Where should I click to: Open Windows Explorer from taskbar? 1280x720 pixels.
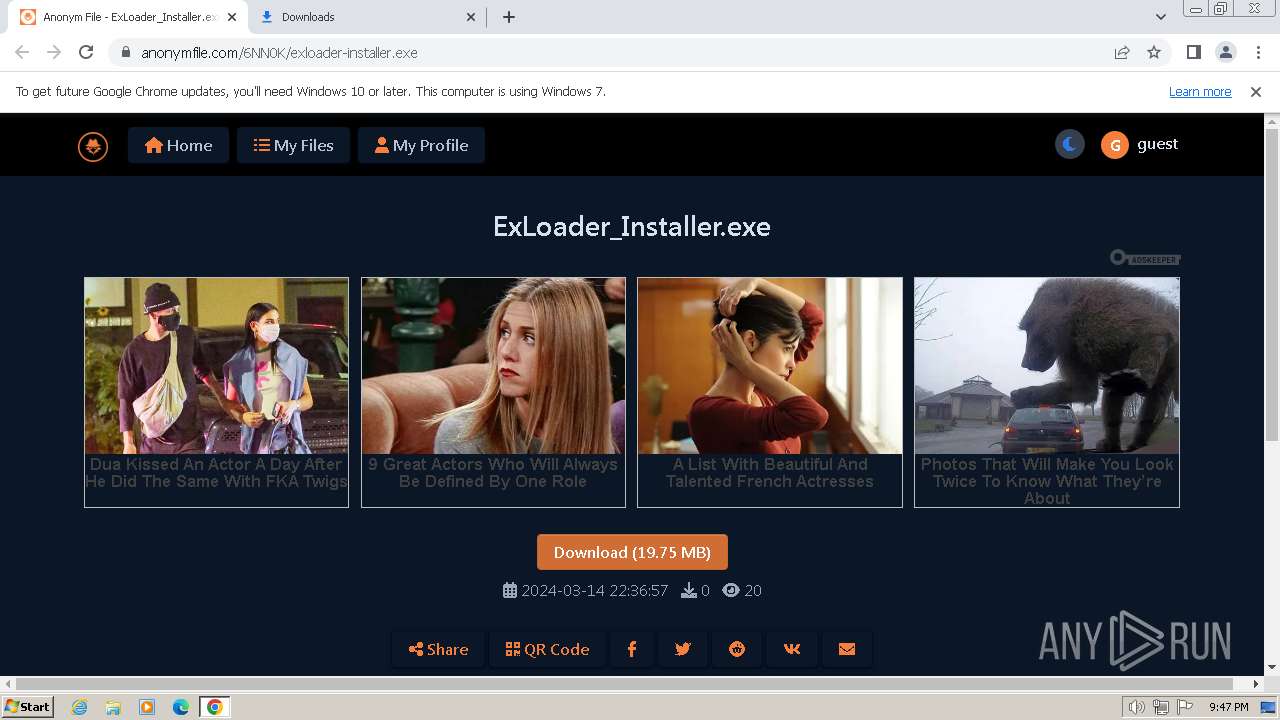click(113, 707)
